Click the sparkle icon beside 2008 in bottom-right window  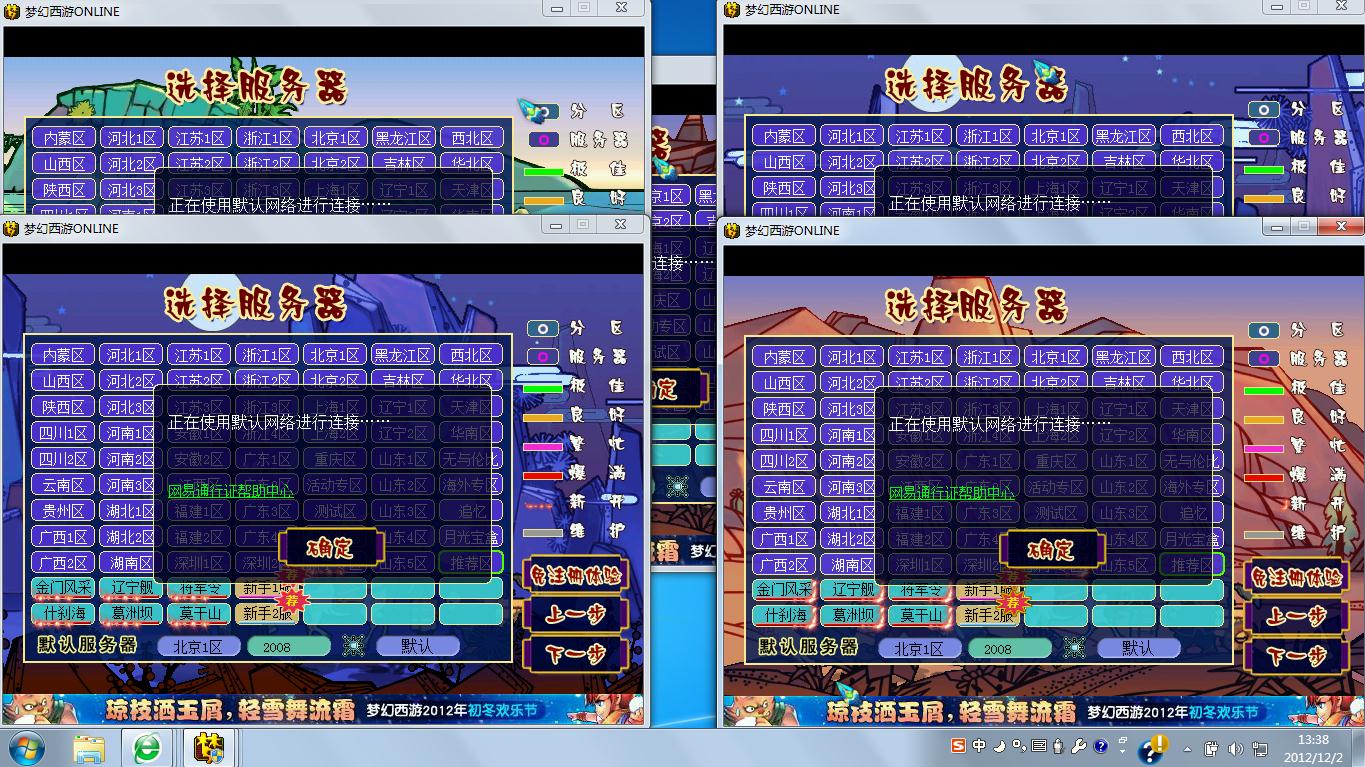[1075, 648]
